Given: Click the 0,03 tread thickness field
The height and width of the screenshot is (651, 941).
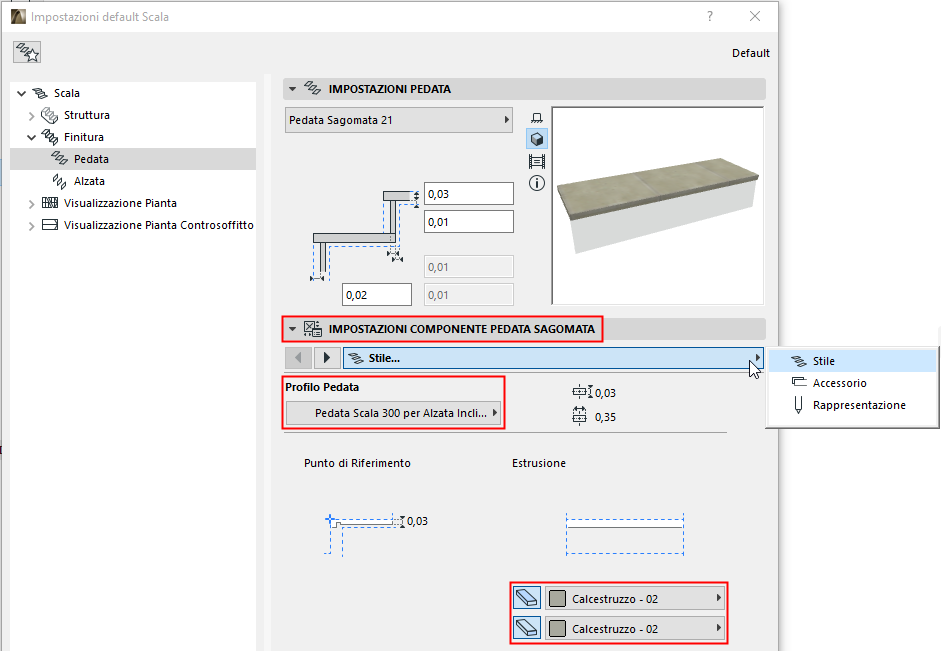Looking at the screenshot, I should click(468, 193).
